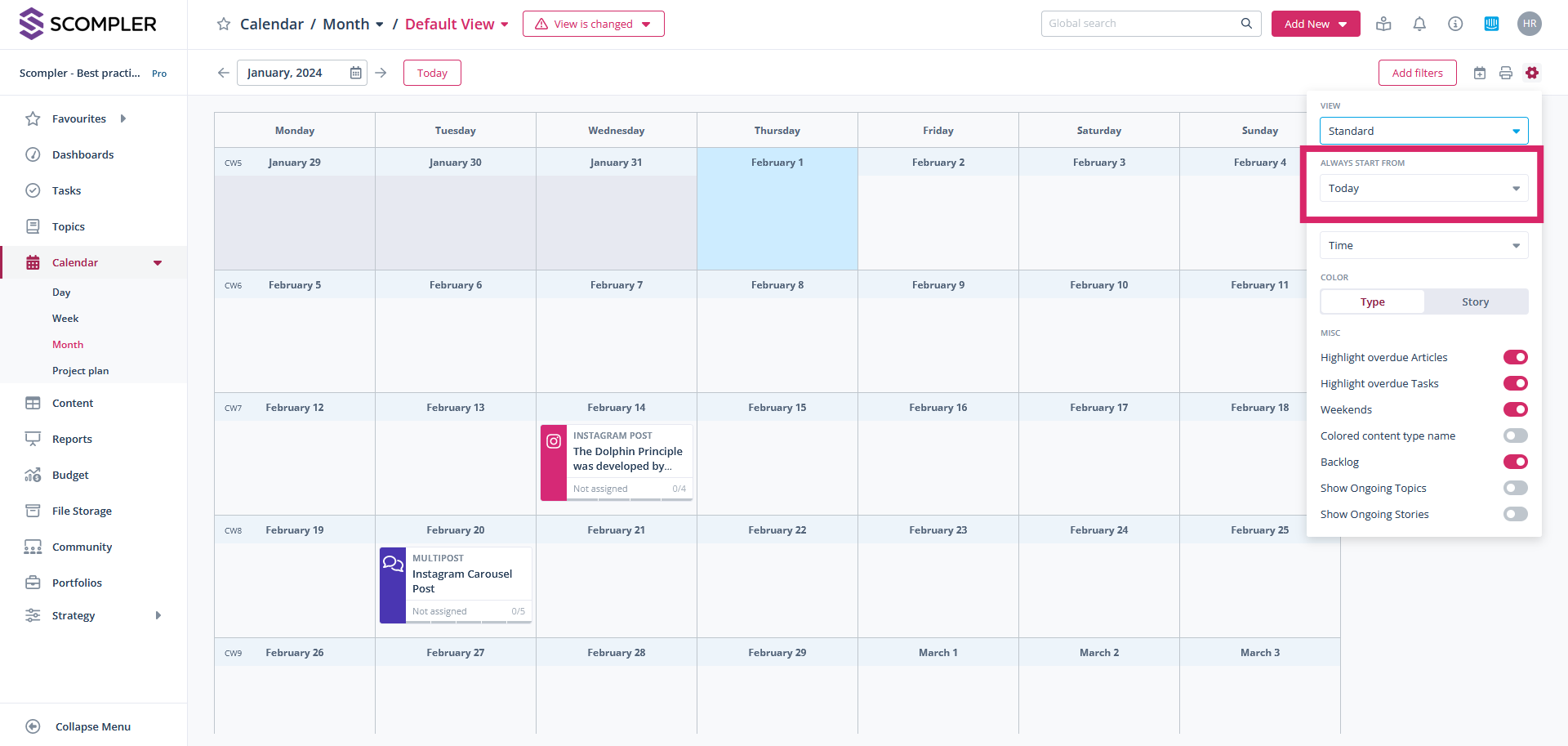Image resolution: width=1568 pixels, height=746 pixels.
Task: Click the HR user avatar
Action: click(1530, 24)
